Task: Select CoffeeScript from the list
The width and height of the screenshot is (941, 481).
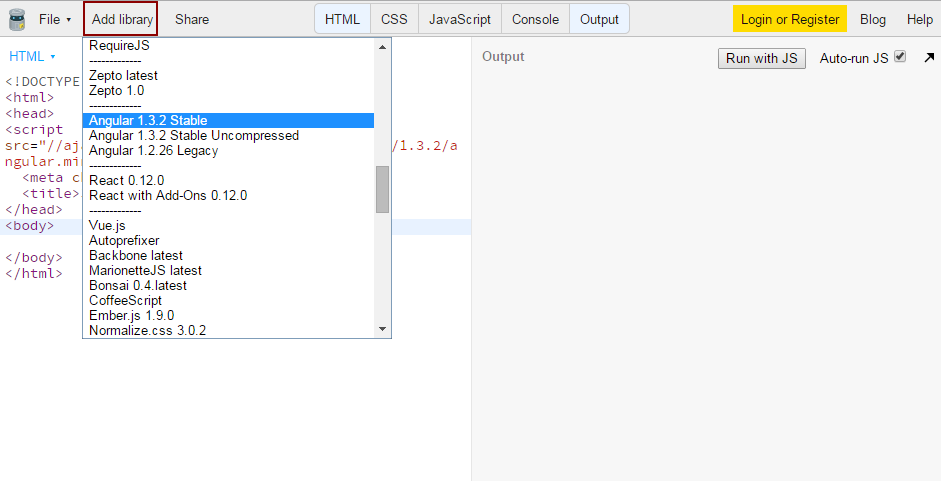Action: click(x=228, y=301)
